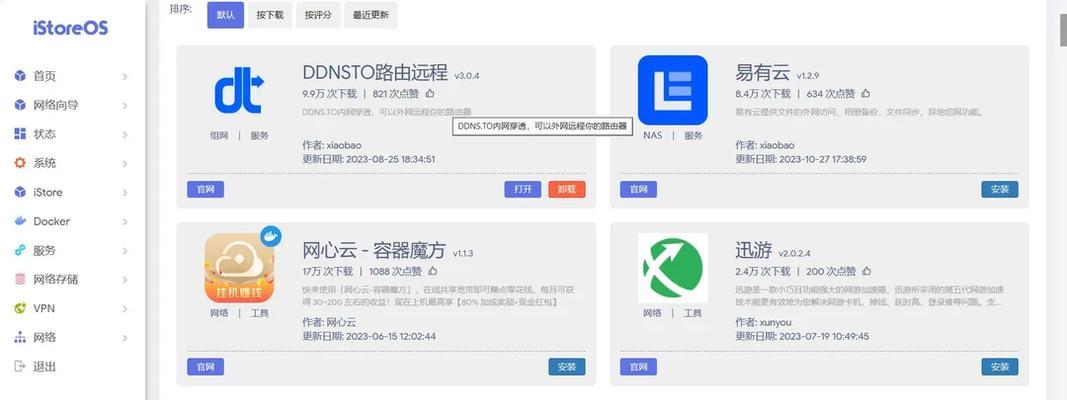
Task: Click the 服务 sidebar icon
Action: point(20,250)
